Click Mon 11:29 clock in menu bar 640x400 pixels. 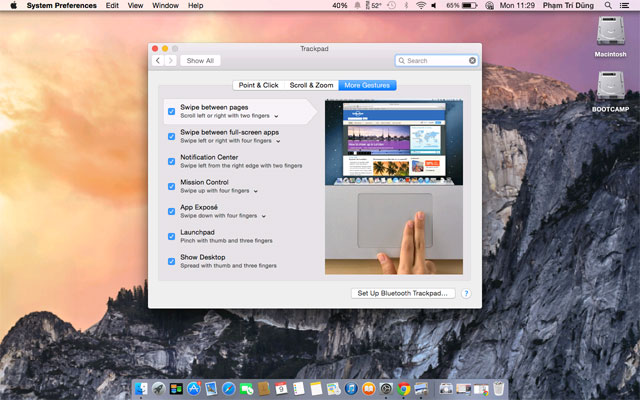pyautogui.click(x=517, y=5)
